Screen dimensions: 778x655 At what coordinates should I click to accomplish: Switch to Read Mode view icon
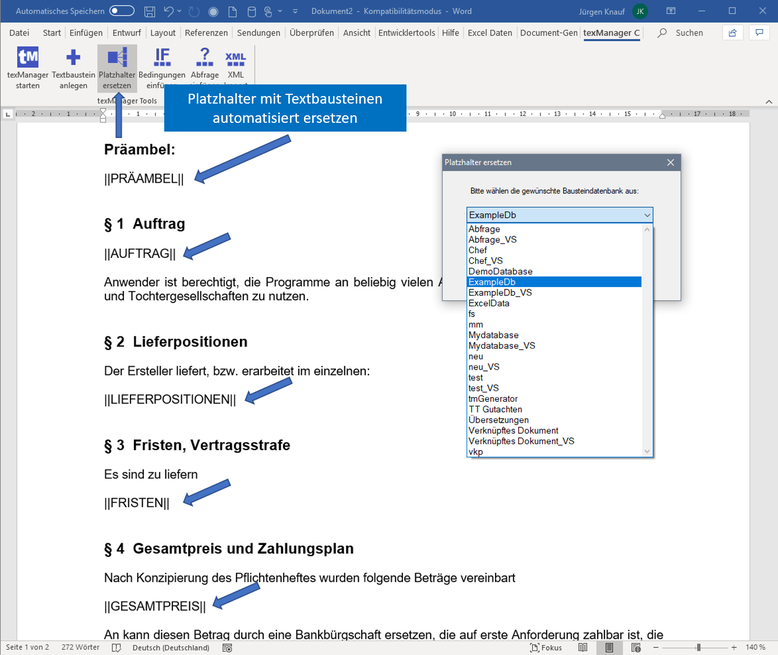[x=583, y=648]
